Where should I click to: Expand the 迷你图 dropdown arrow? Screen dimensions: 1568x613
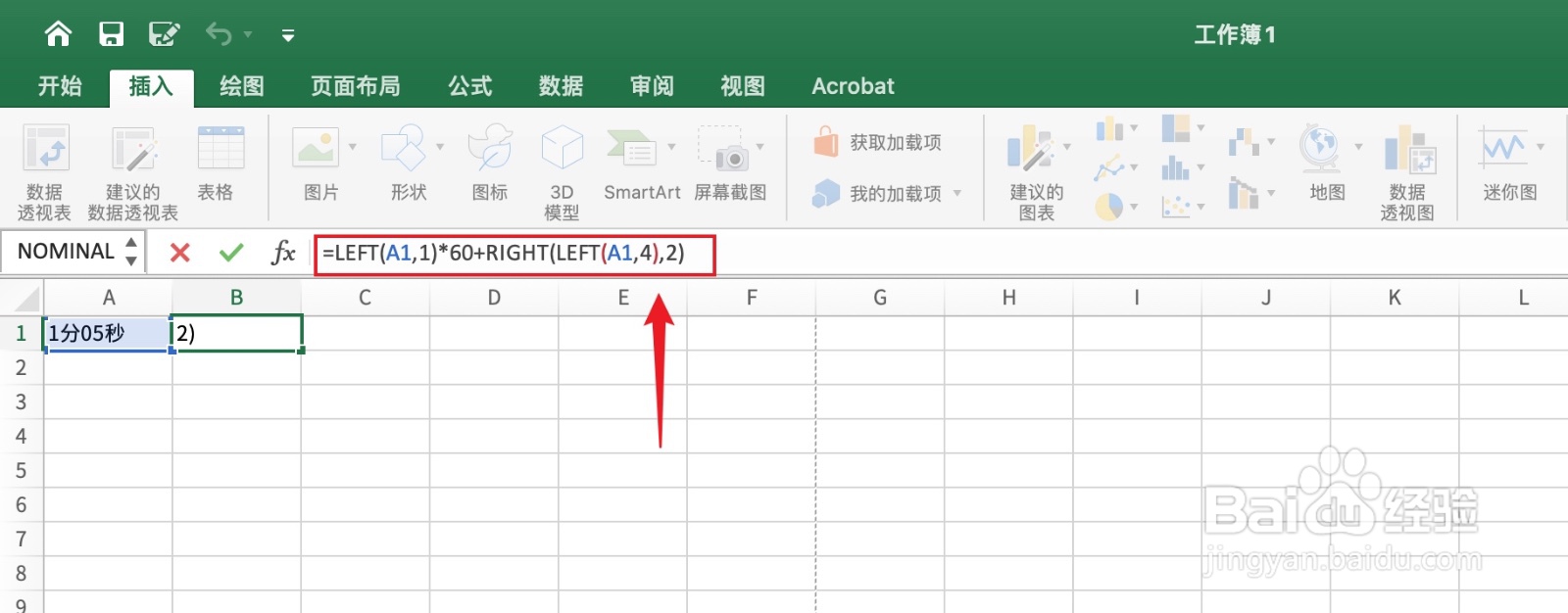(x=1541, y=147)
